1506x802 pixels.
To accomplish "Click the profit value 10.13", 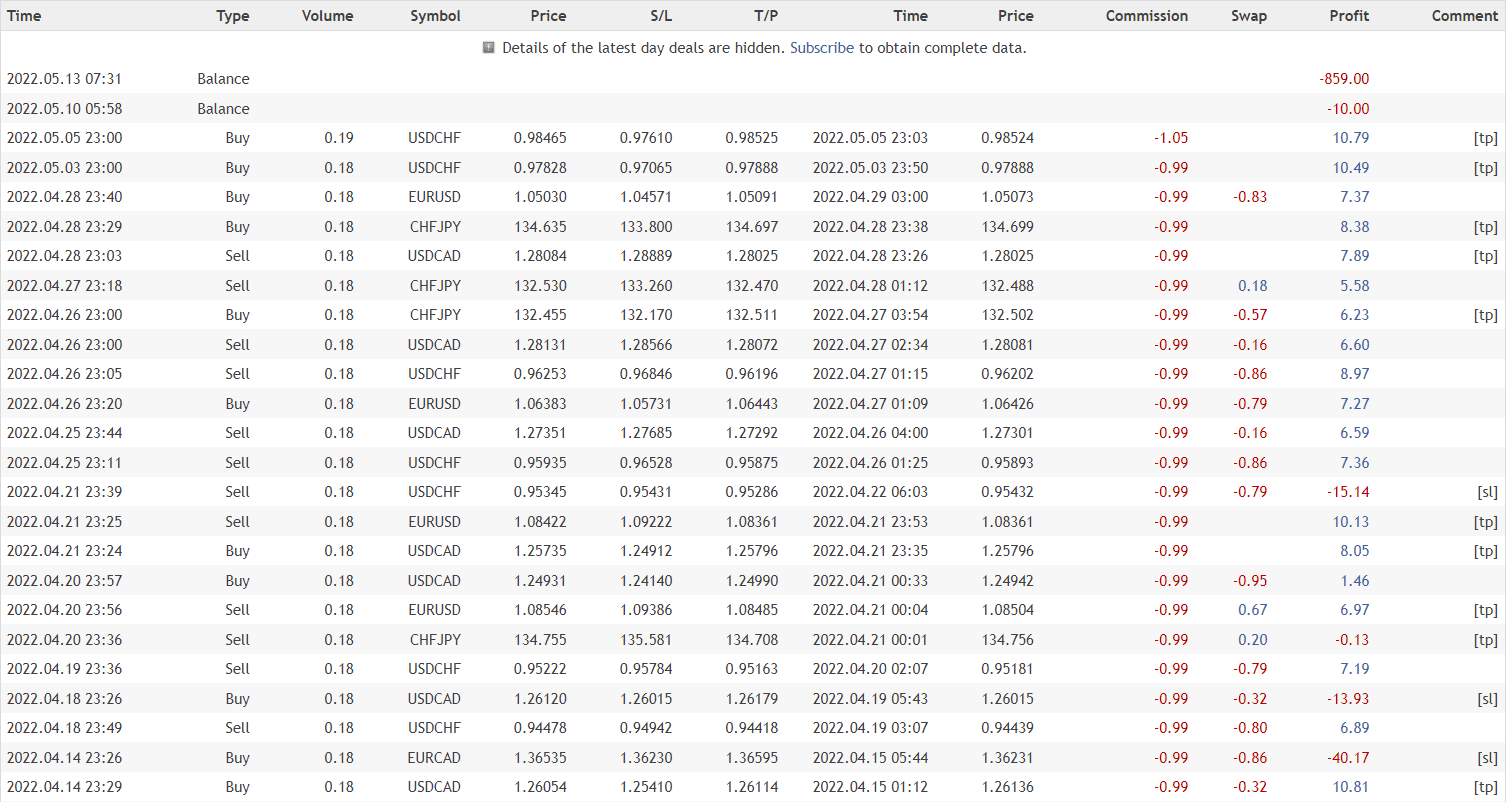I will coord(1351,522).
